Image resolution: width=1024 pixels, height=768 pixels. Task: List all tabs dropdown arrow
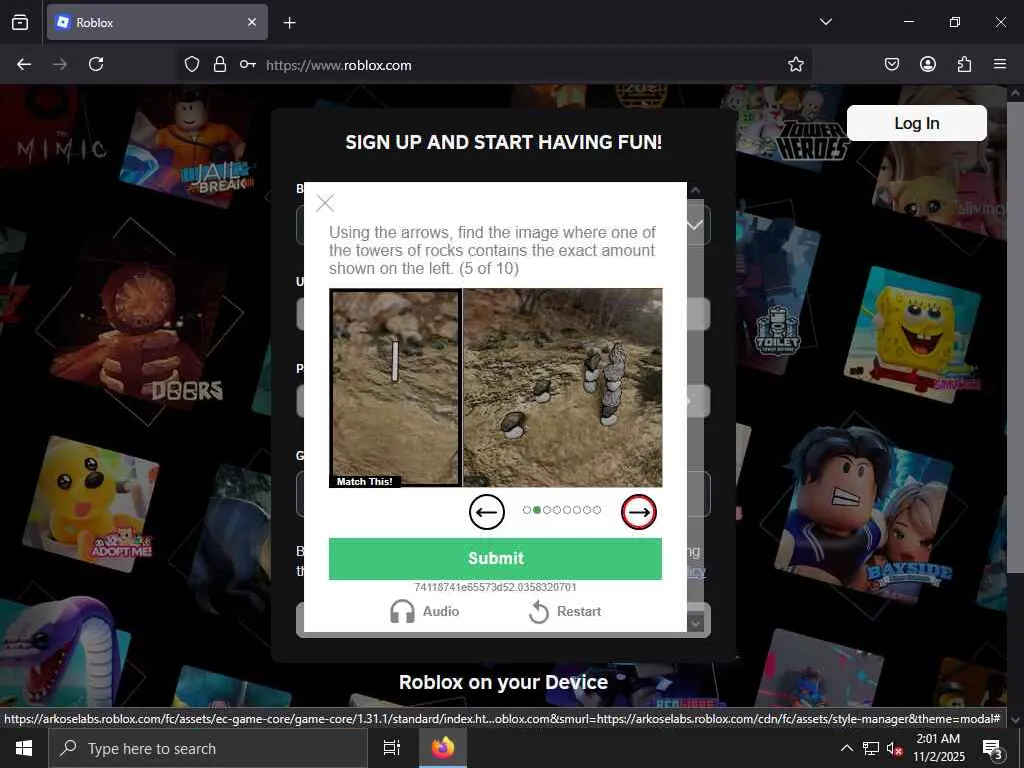(x=825, y=22)
